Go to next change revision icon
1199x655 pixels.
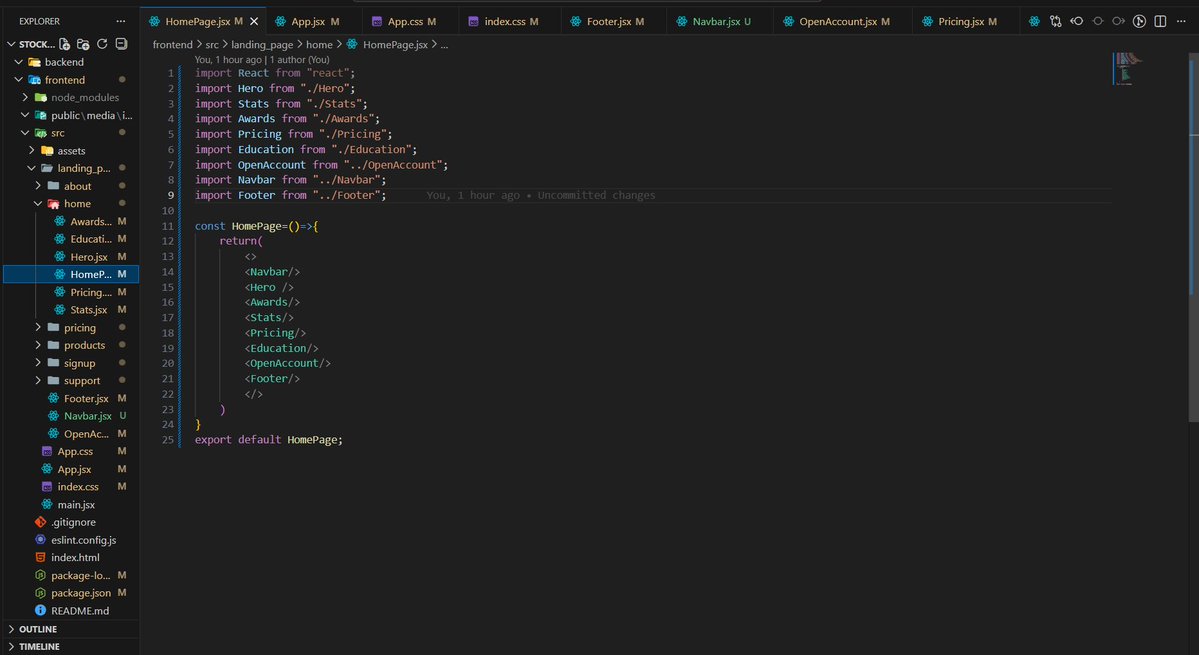[1118, 21]
